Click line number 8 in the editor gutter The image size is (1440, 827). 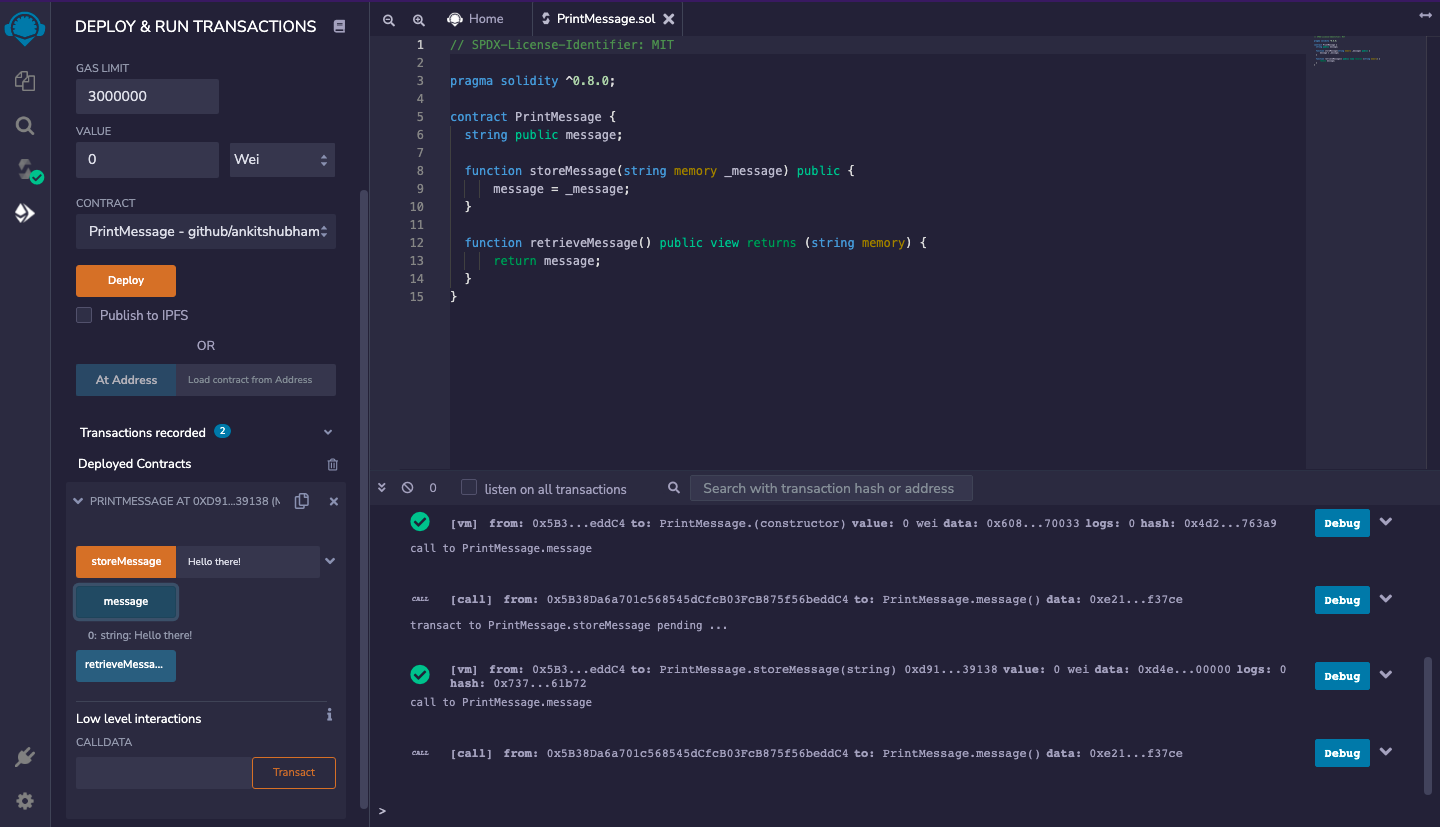(x=420, y=171)
